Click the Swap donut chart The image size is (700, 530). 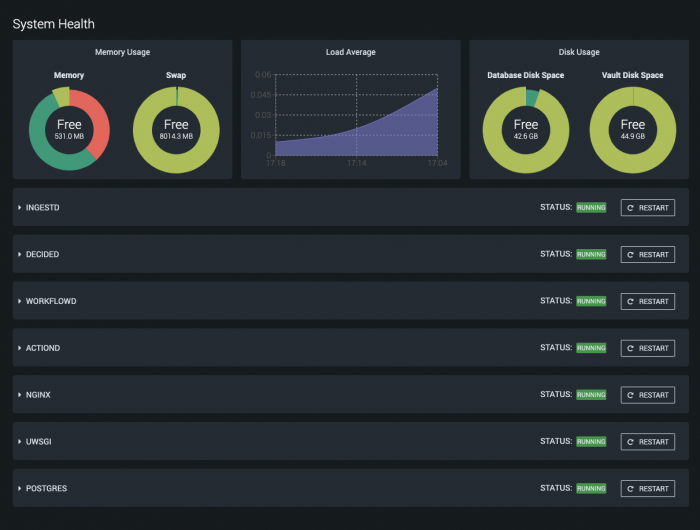pos(176,129)
